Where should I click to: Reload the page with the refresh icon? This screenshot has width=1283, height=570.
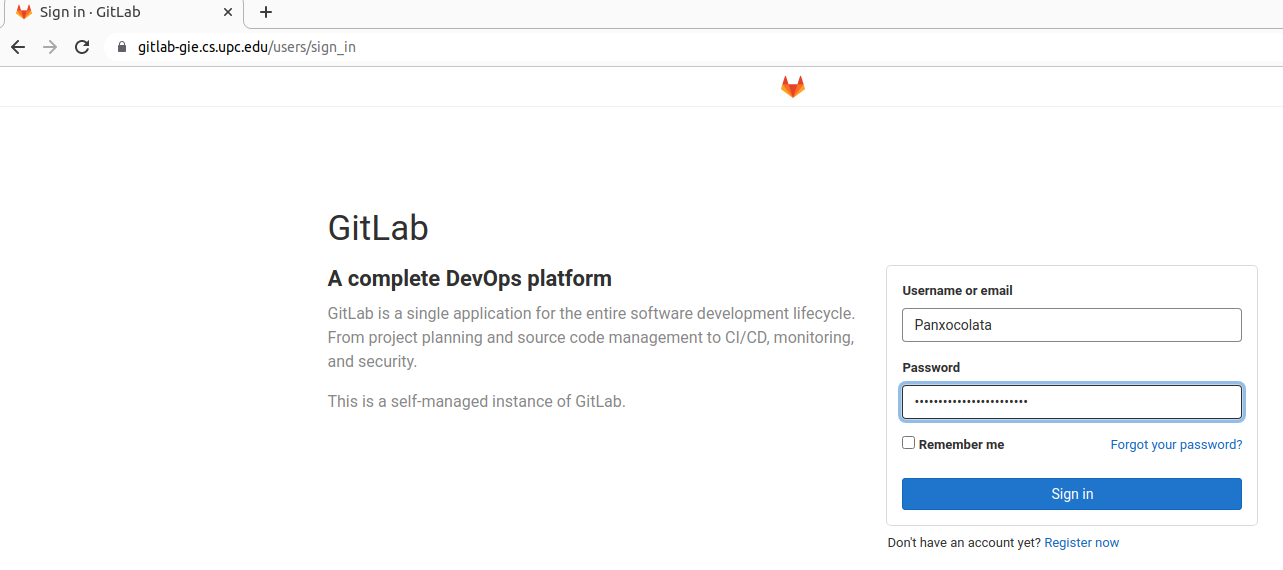coord(83,47)
